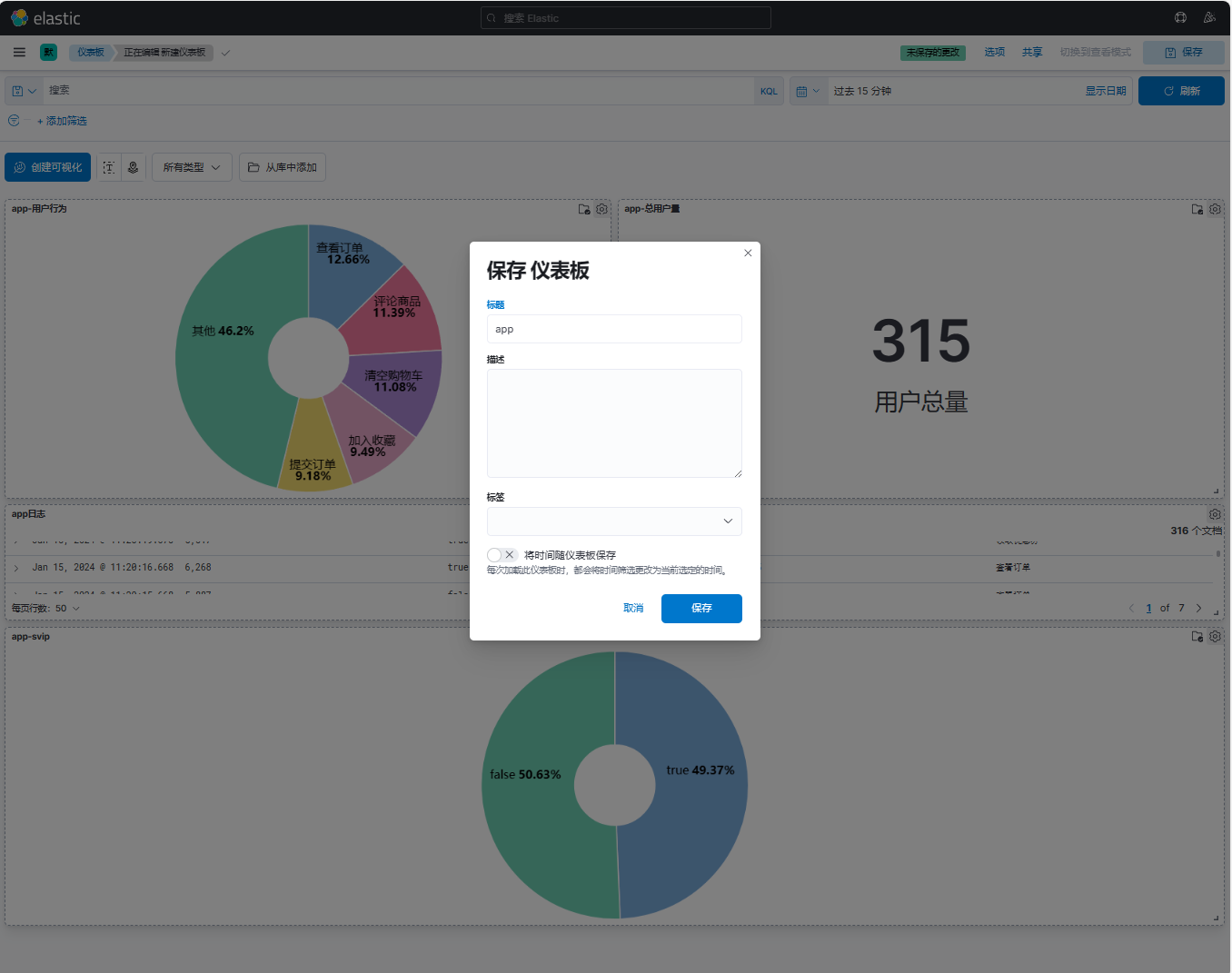Viewport: 1232px width, 973px height.
Task: Open calendar quick time picker icon
Action: click(x=807, y=91)
